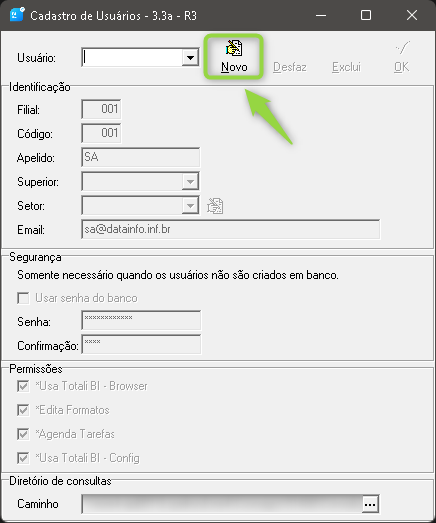Click the Exclui button
The height and width of the screenshot is (523, 436).
click(346, 67)
